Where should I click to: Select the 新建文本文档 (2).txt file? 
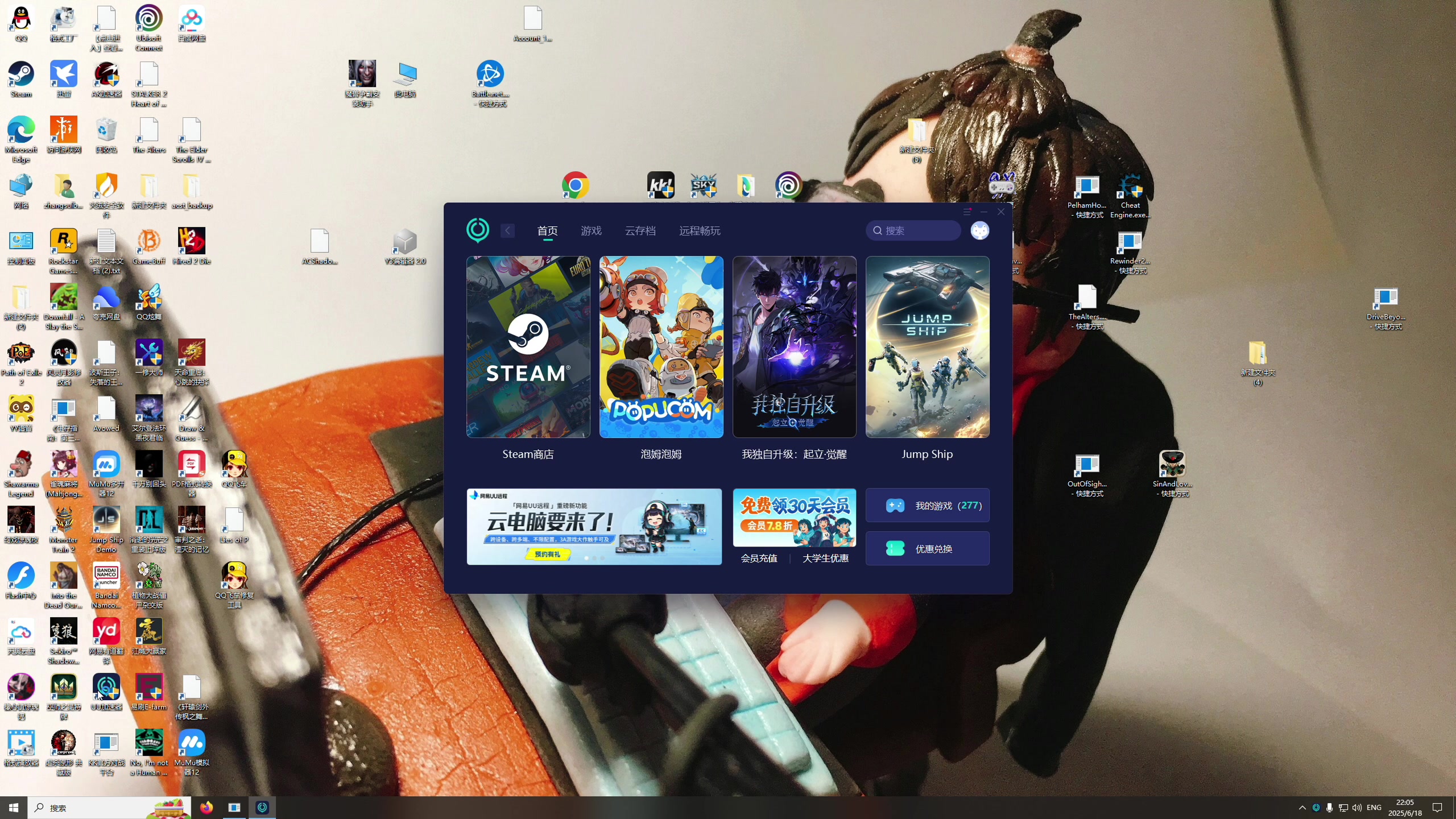tap(106, 251)
